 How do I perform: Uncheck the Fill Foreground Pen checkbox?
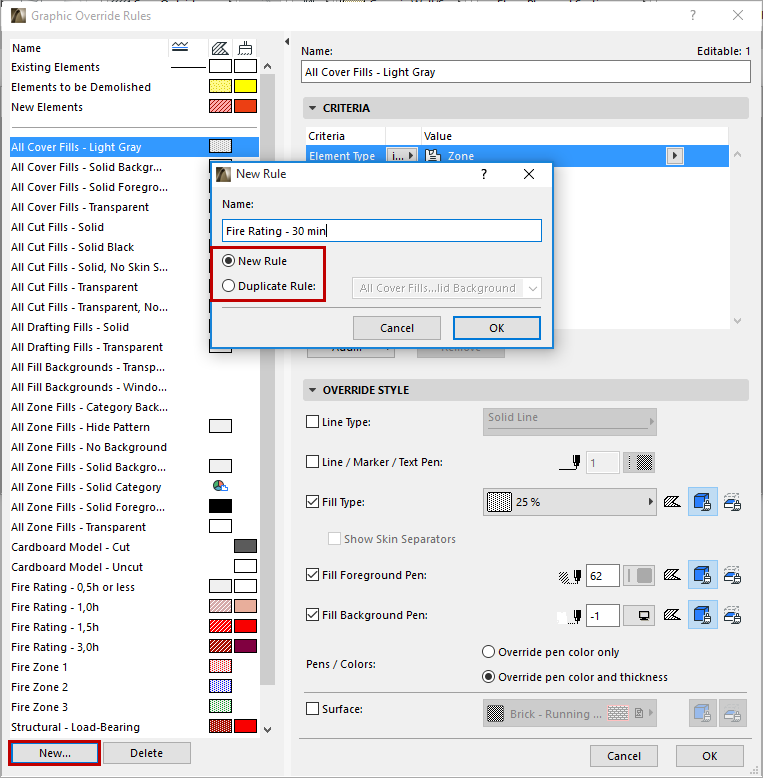point(313,575)
